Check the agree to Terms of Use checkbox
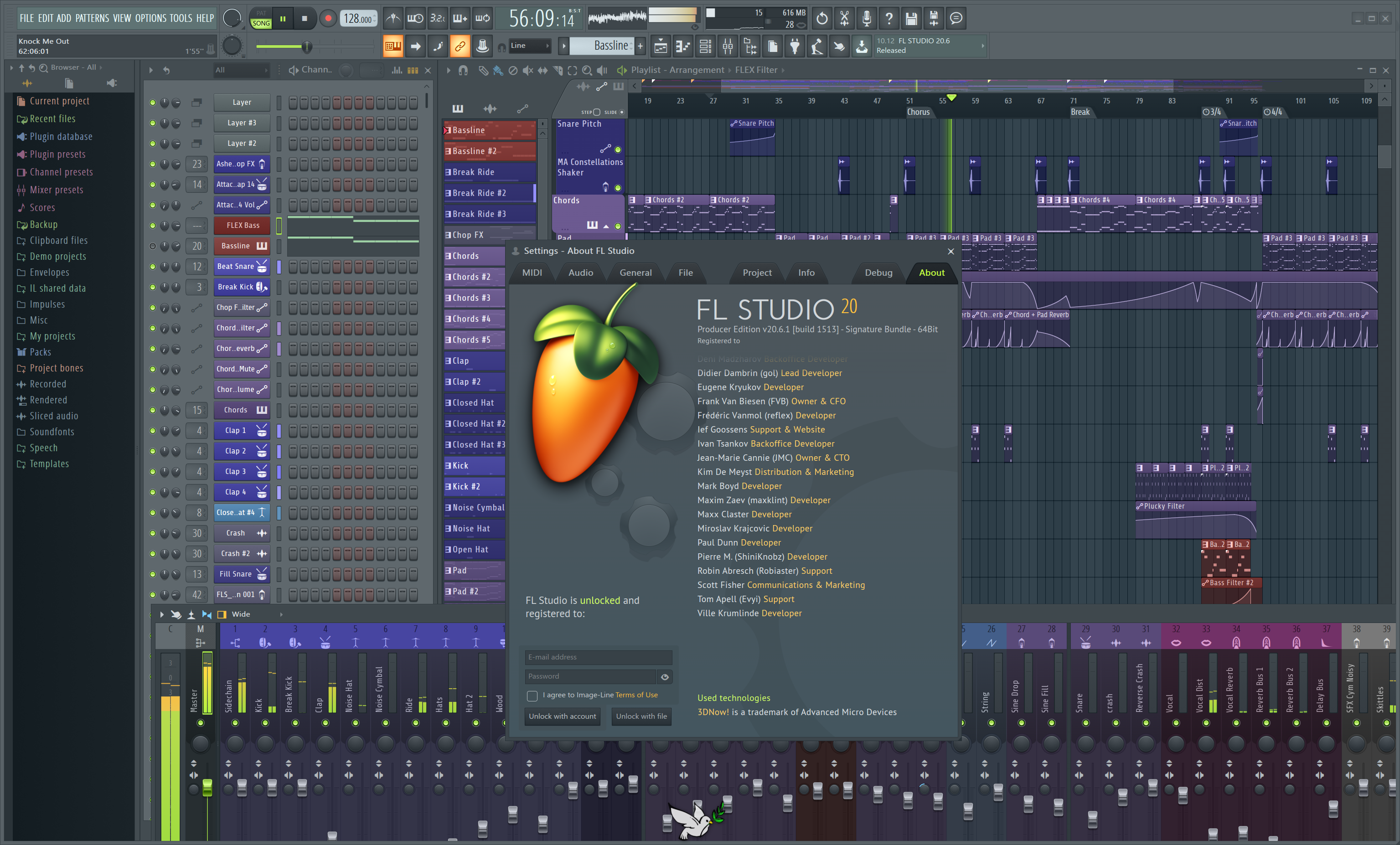Screen dimensions: 1400x845 point(532,696)
